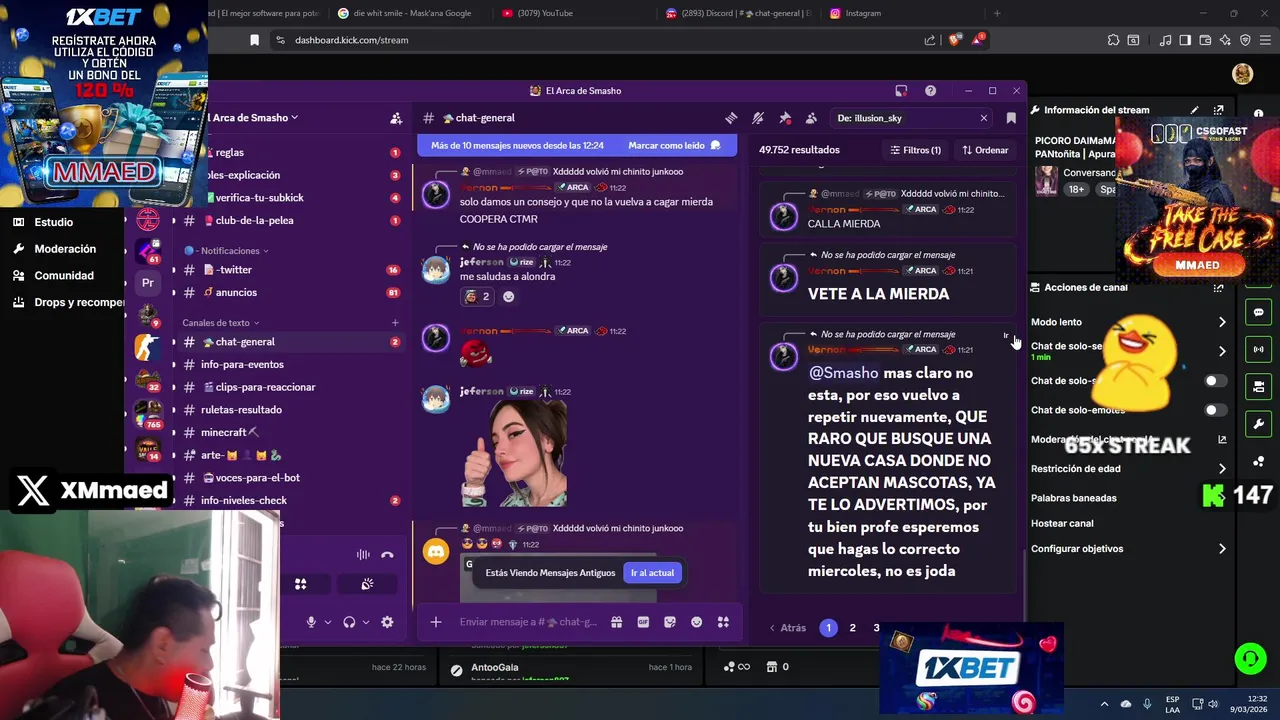
Task: Open pinned messages in chat-general
Action: tap(785, 118)
